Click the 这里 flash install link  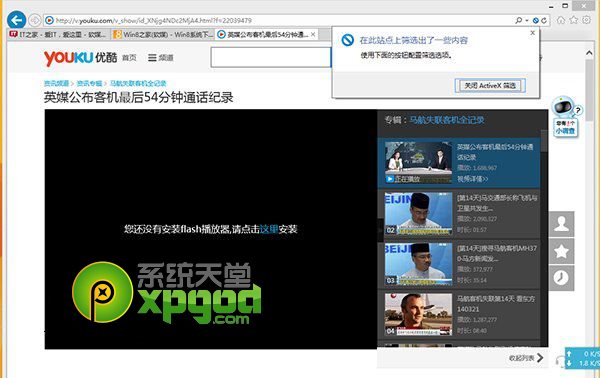(x=269, y=229)
